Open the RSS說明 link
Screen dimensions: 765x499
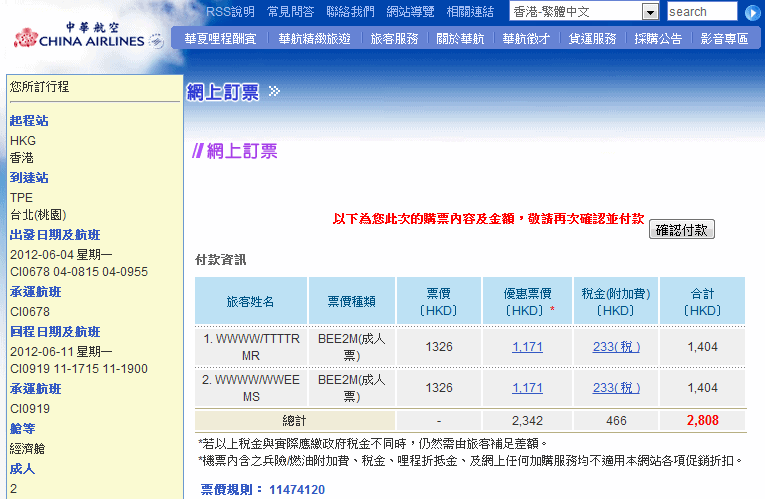(230, 12)
